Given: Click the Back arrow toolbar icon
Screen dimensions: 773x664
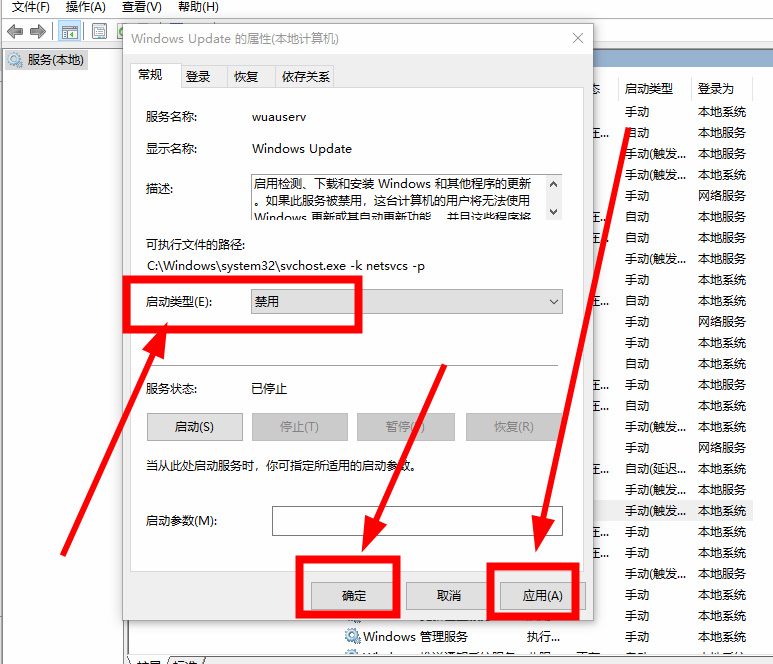Looking at the screenshot, I should pos(14,31).
